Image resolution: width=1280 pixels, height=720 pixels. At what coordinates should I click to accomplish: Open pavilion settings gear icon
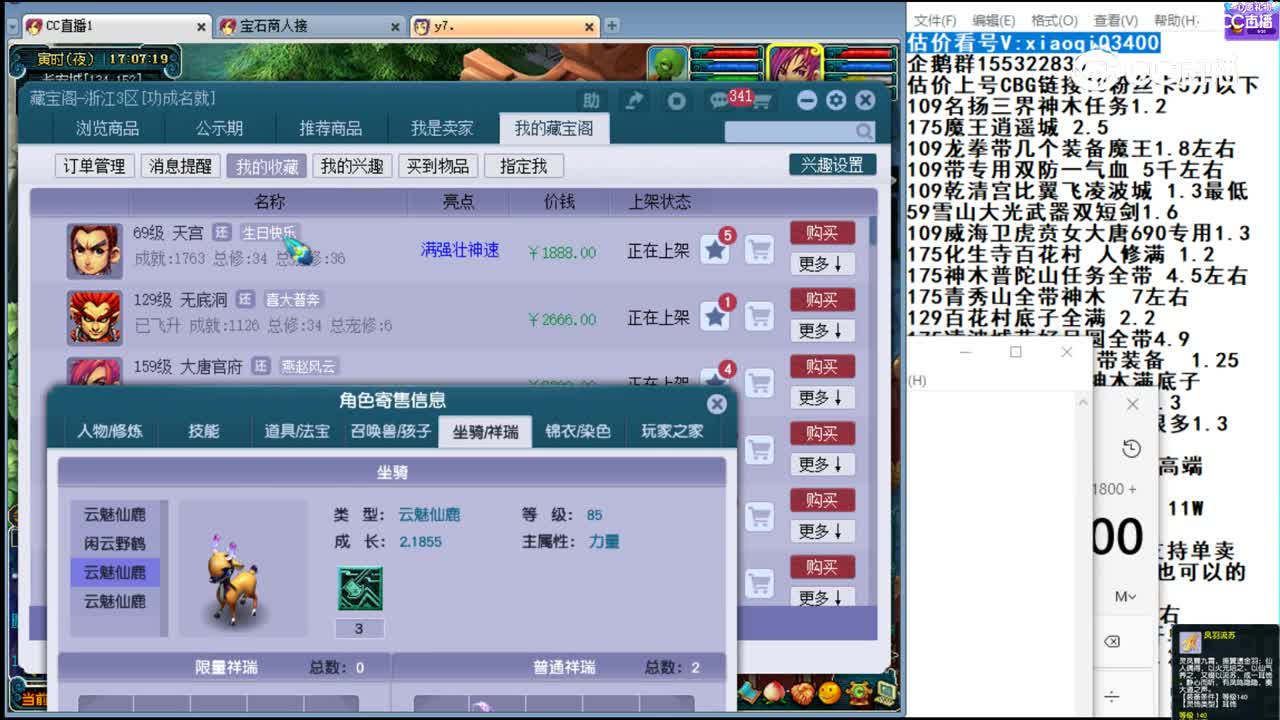coord(836,100)
